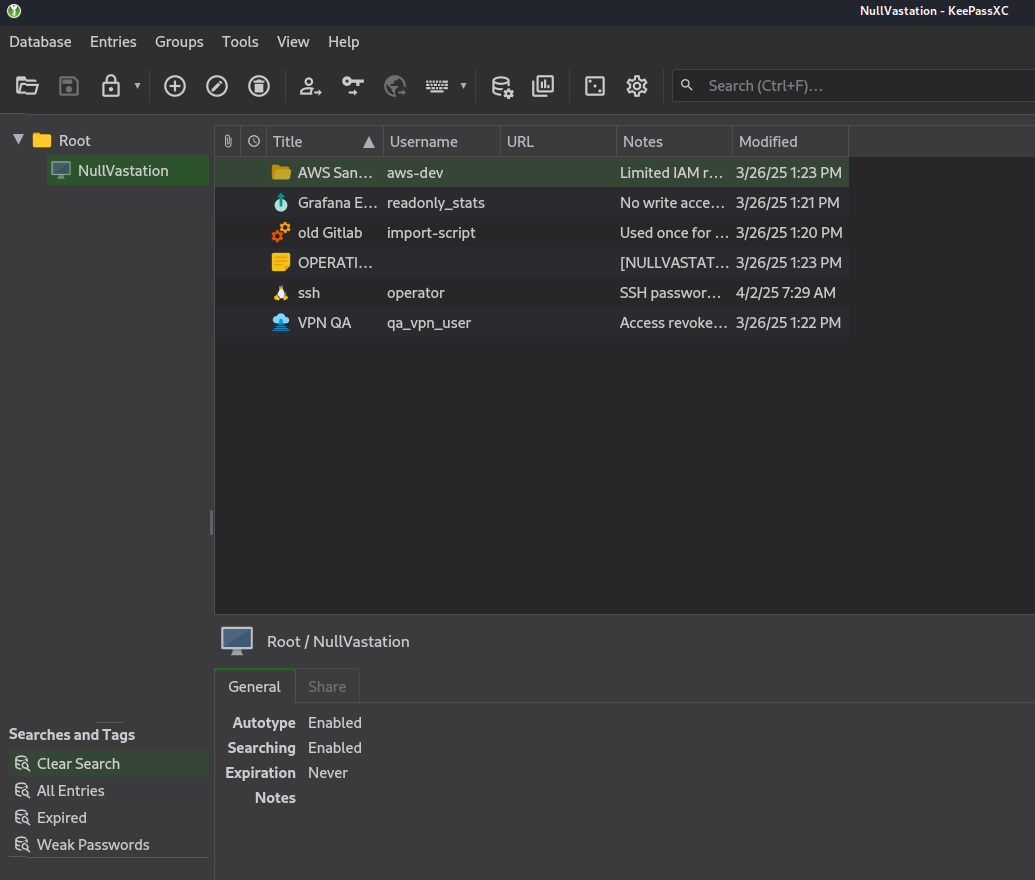The height and width of the screenshot is (880, 1035).
Task: Show Weak Passwords search
Action: (x=109, y=845)
